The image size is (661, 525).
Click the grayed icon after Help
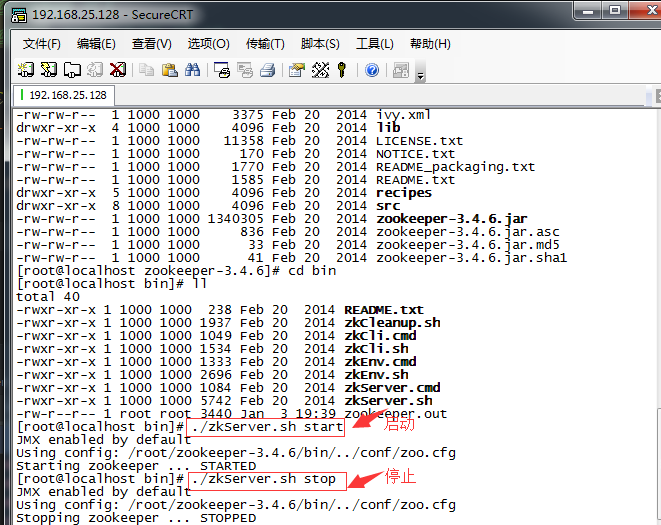tap(400, 70)
